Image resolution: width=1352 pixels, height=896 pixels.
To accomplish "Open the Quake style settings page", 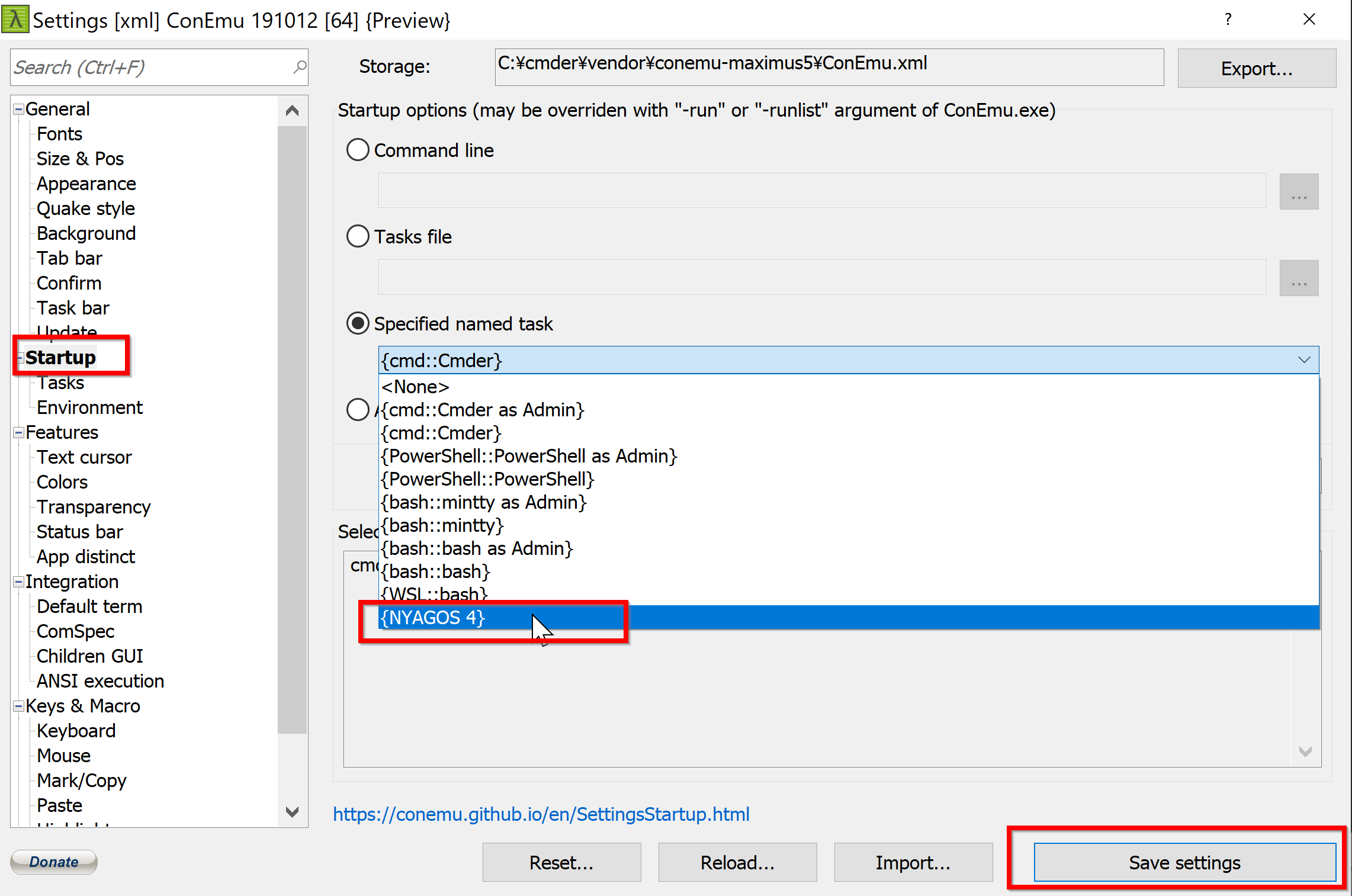I will tap(85, 208).
